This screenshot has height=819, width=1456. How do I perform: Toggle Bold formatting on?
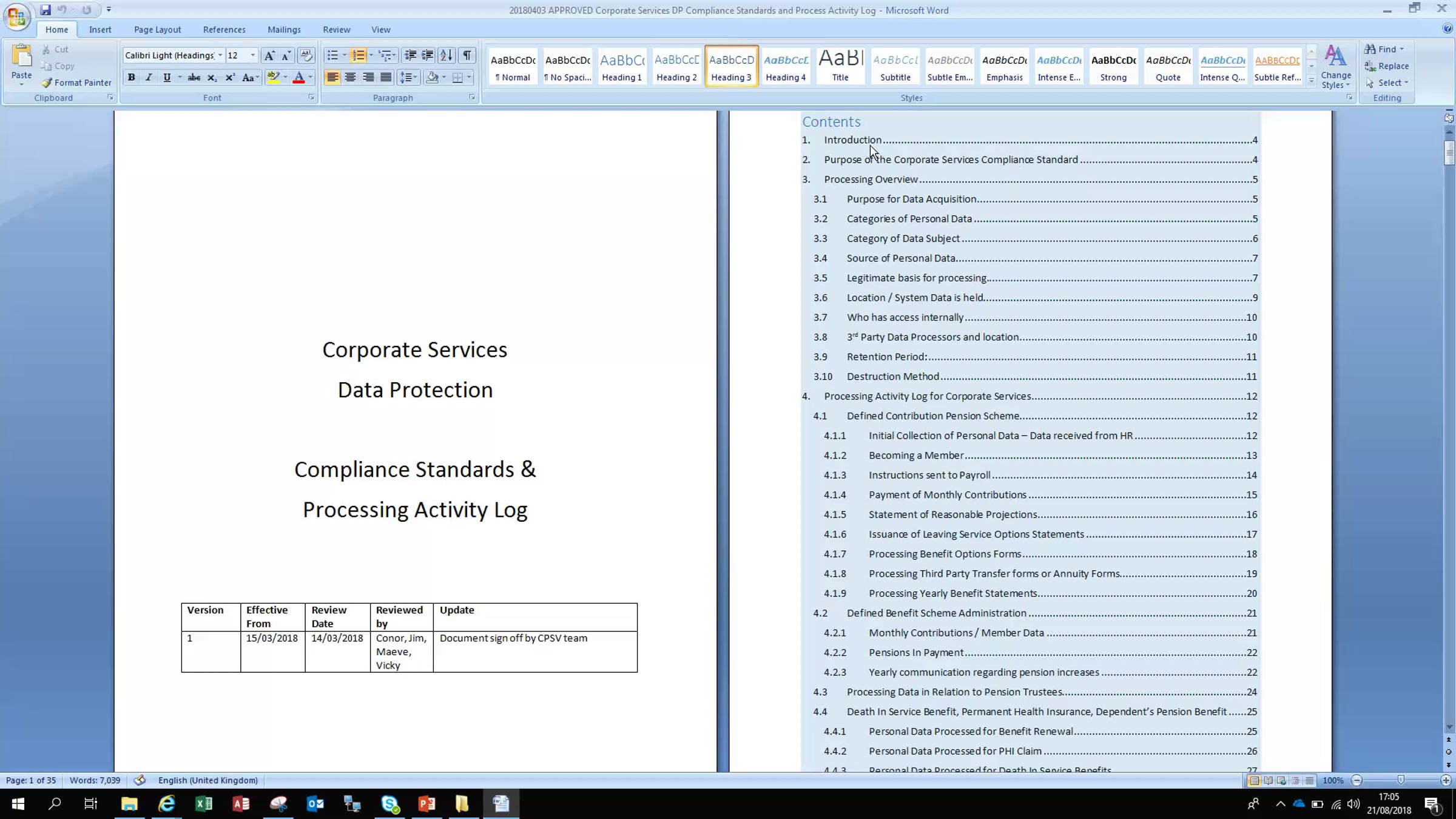coord(131,78)
